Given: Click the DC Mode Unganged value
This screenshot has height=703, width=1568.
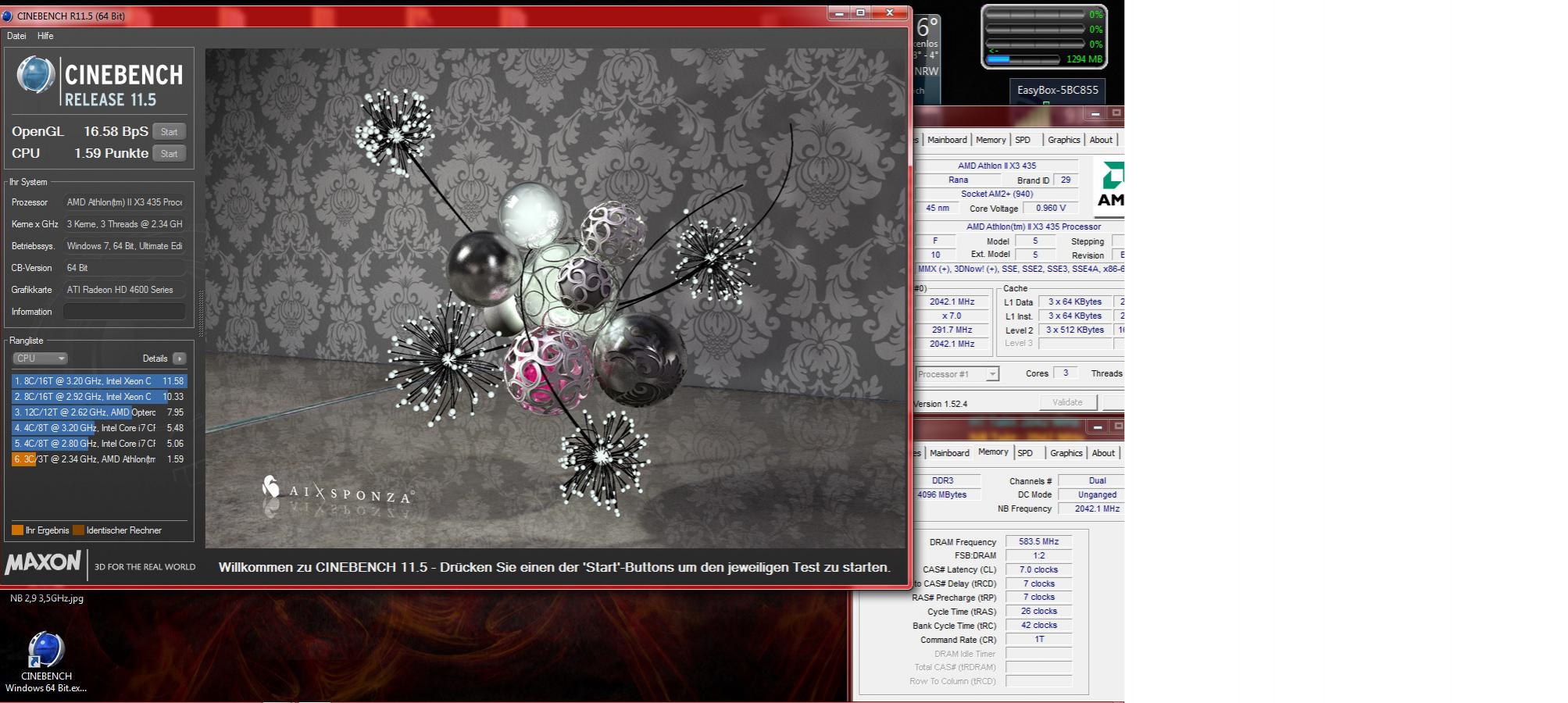Looking at the screenshot, I should pyautogui.click(x=1091, y=494).
